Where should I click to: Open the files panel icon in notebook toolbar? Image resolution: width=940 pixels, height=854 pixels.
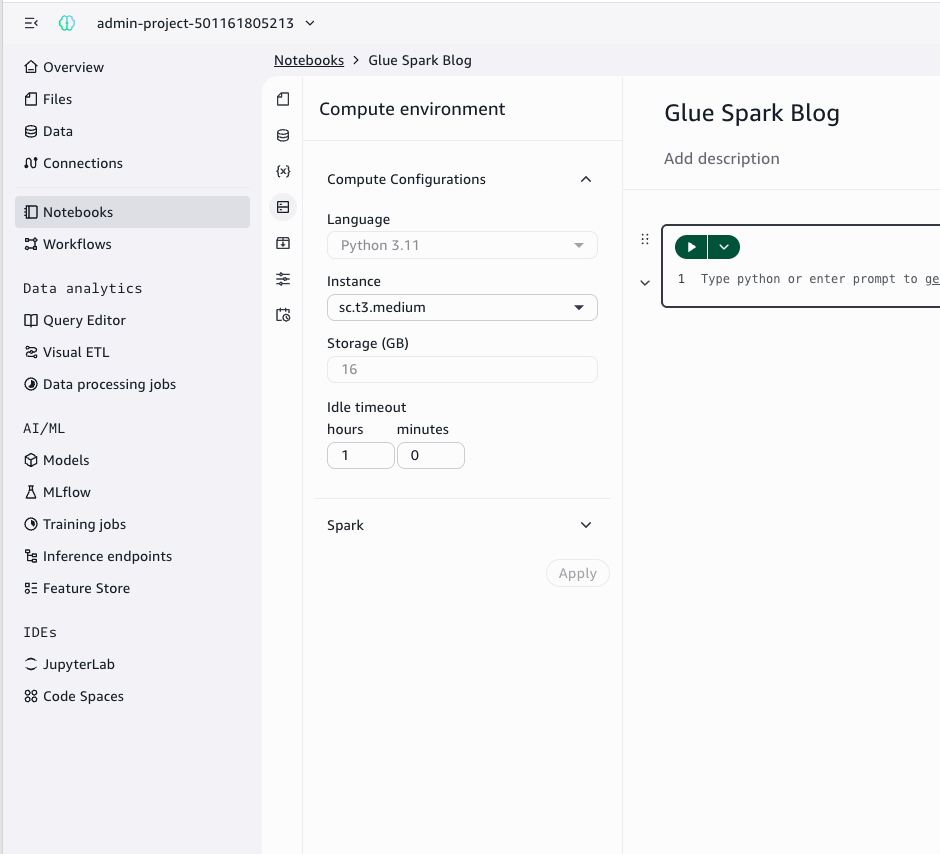(283, 99)
